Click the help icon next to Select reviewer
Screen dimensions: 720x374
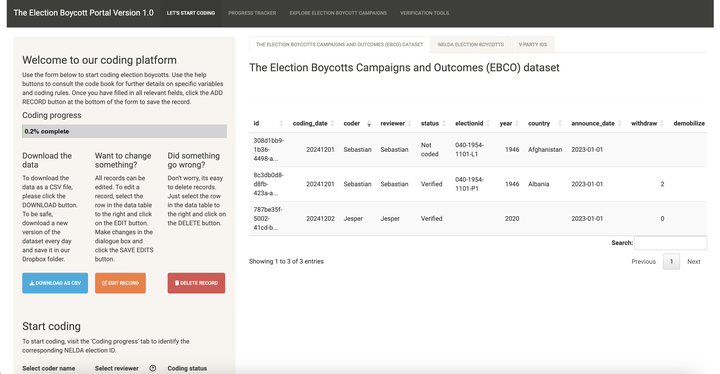tap(153, 368)
